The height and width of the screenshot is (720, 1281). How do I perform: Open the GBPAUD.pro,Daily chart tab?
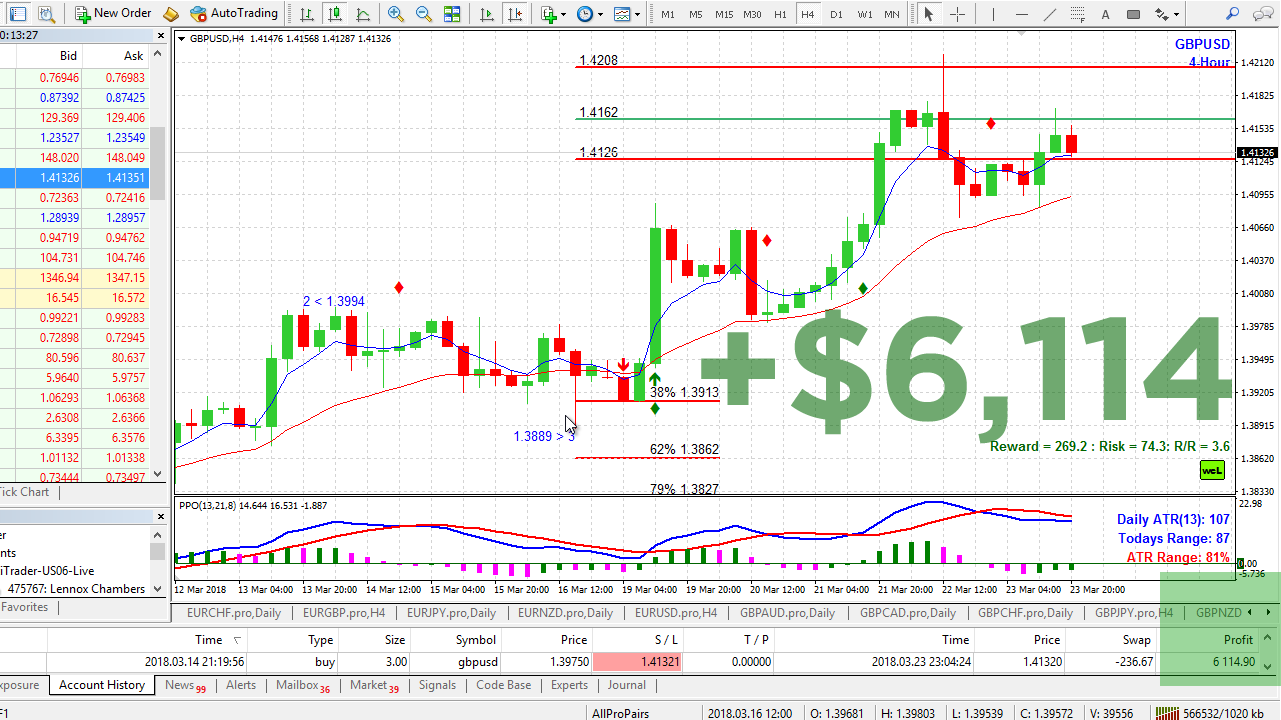pos(787,613)
